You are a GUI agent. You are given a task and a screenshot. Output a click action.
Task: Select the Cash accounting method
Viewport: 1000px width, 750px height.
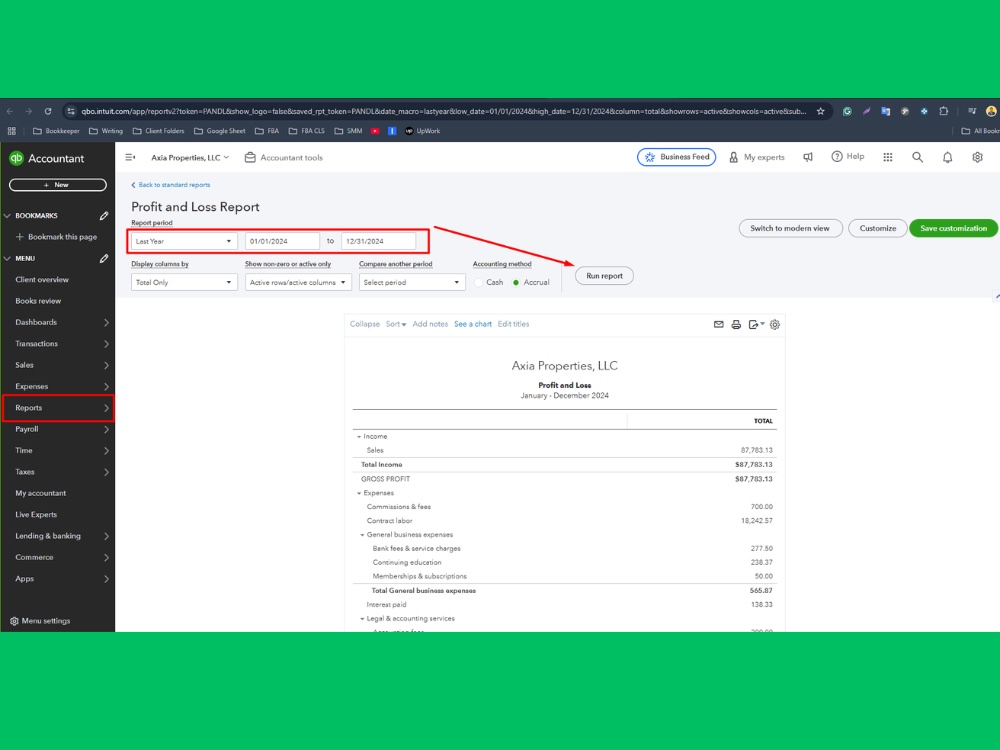(x=479, y=282)
